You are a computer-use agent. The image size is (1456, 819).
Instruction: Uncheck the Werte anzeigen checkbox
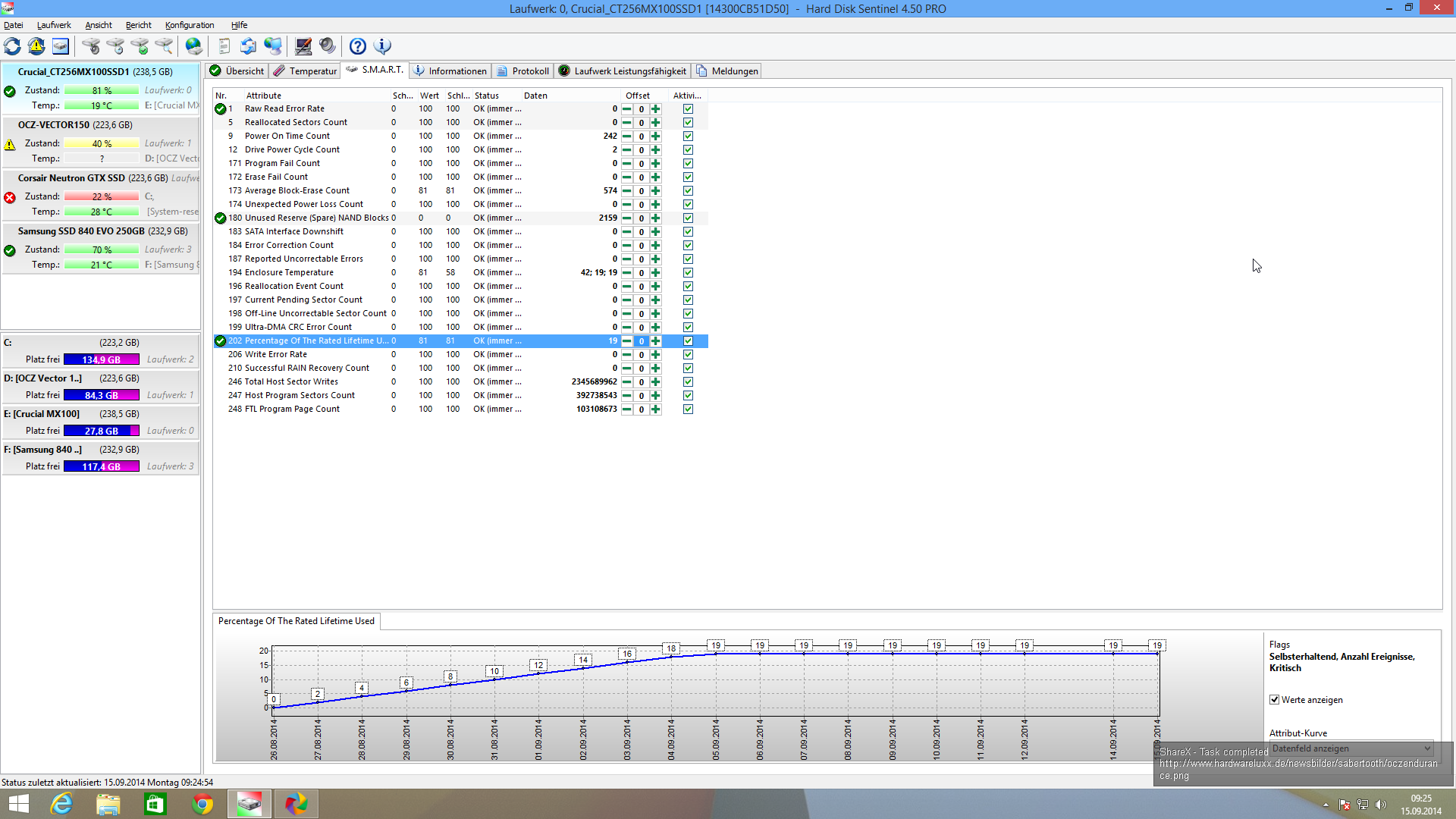[x=1274, y=700]
